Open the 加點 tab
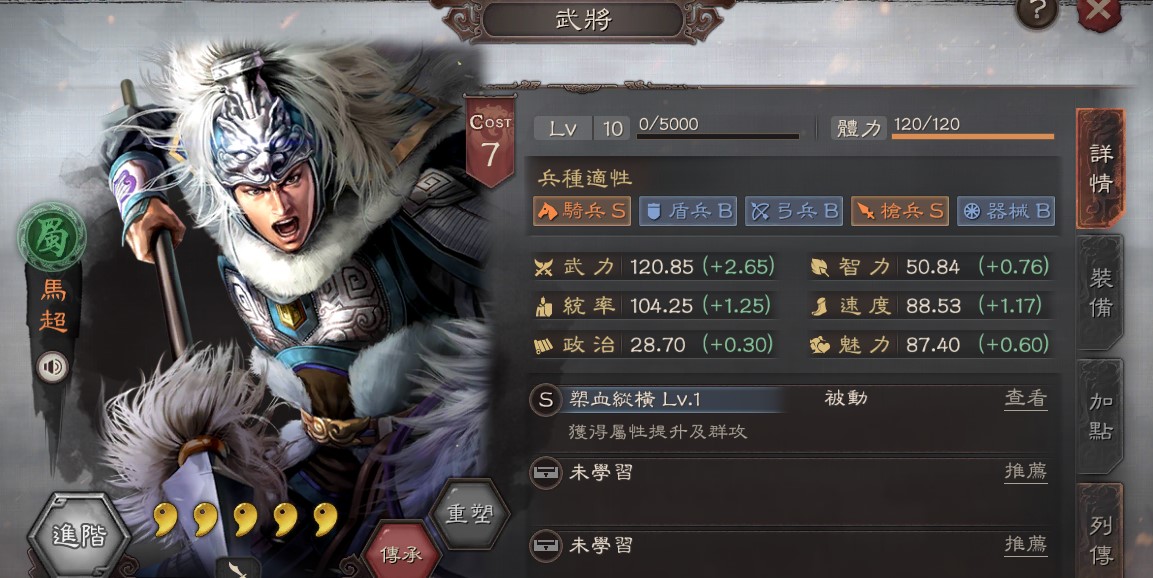The image size is (1153, 578). pyautogui.click(x=1100, y=416)
